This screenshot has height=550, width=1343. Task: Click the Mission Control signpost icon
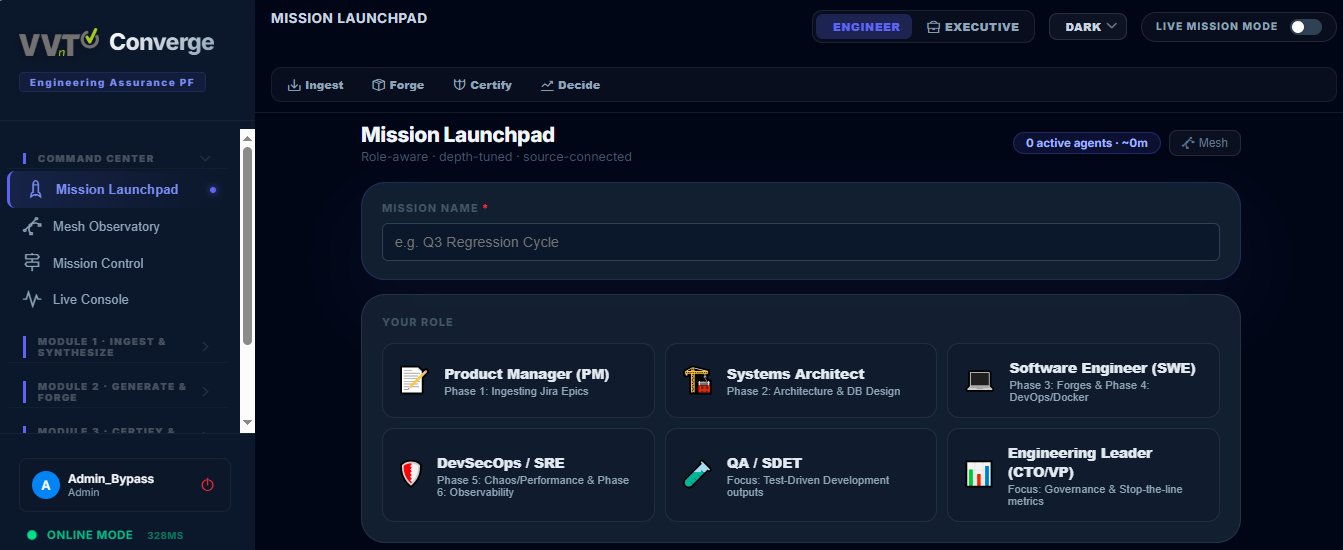pyautogui.click(x=32, y=263)
